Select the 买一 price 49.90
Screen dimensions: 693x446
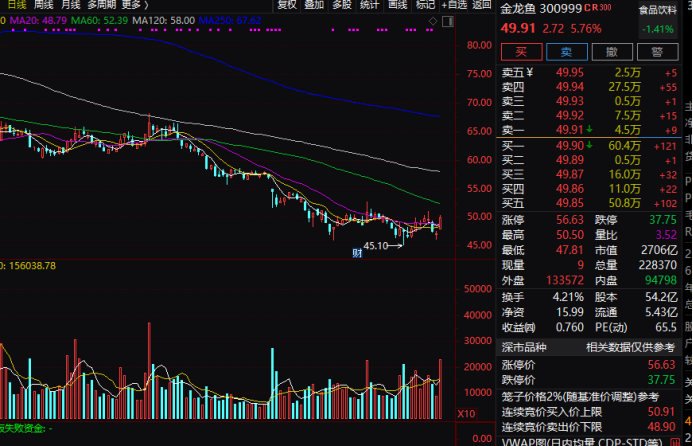570,145
